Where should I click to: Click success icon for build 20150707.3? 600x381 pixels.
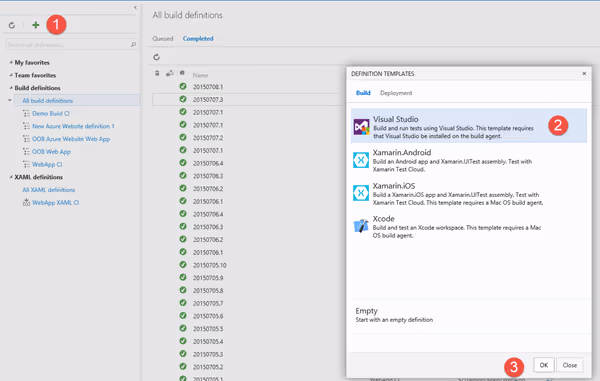(183, 99)
